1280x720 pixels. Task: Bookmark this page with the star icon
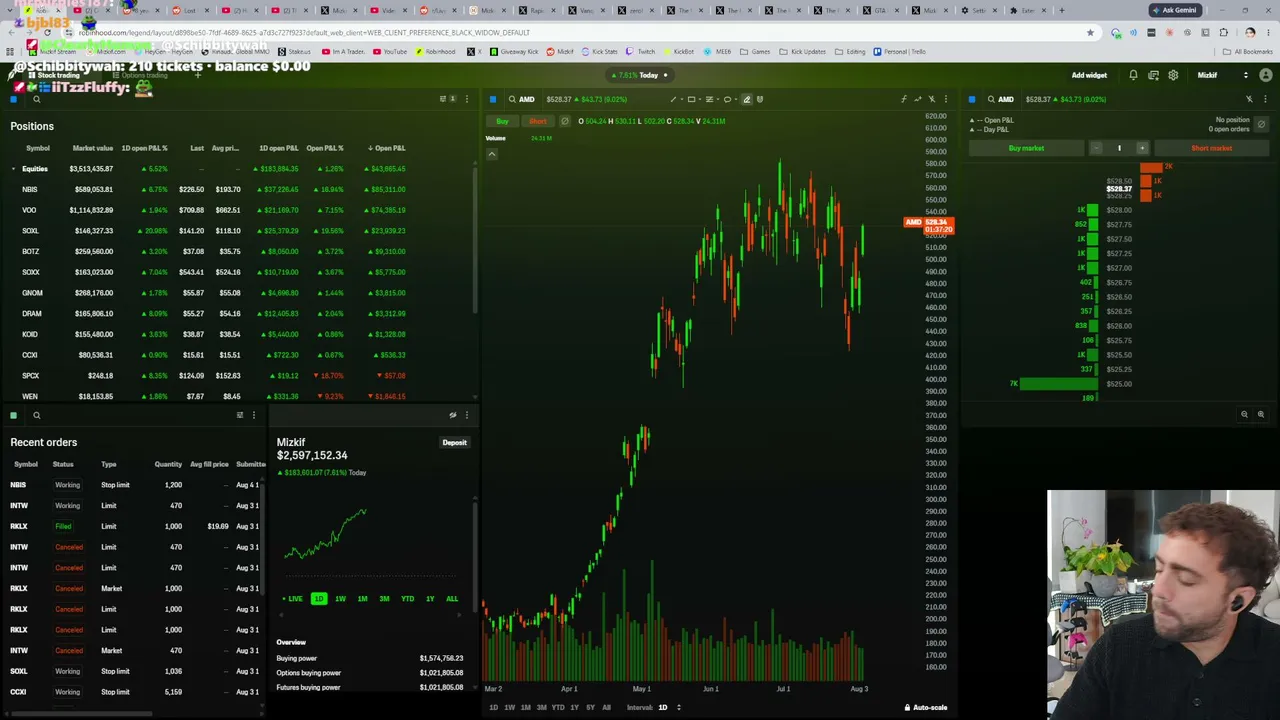[x=1090, y=32]
